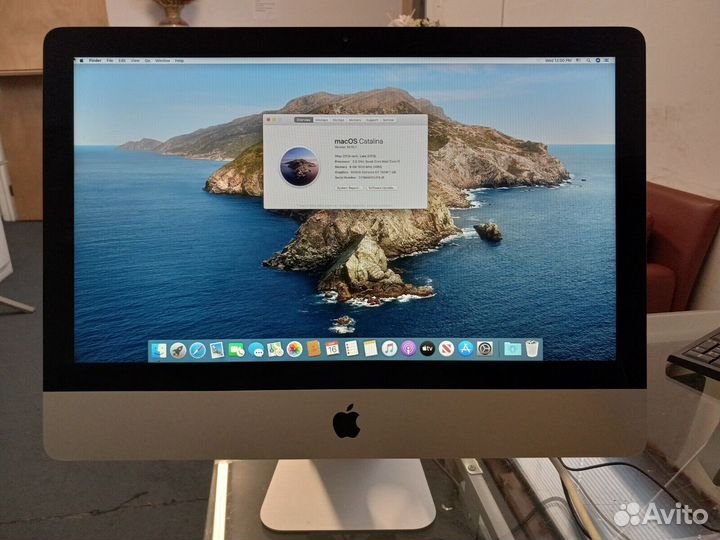The height and width of the screenshot is (540, 720).
Task: Open Contacts brown book in Dock
Action: coord(313,349)
